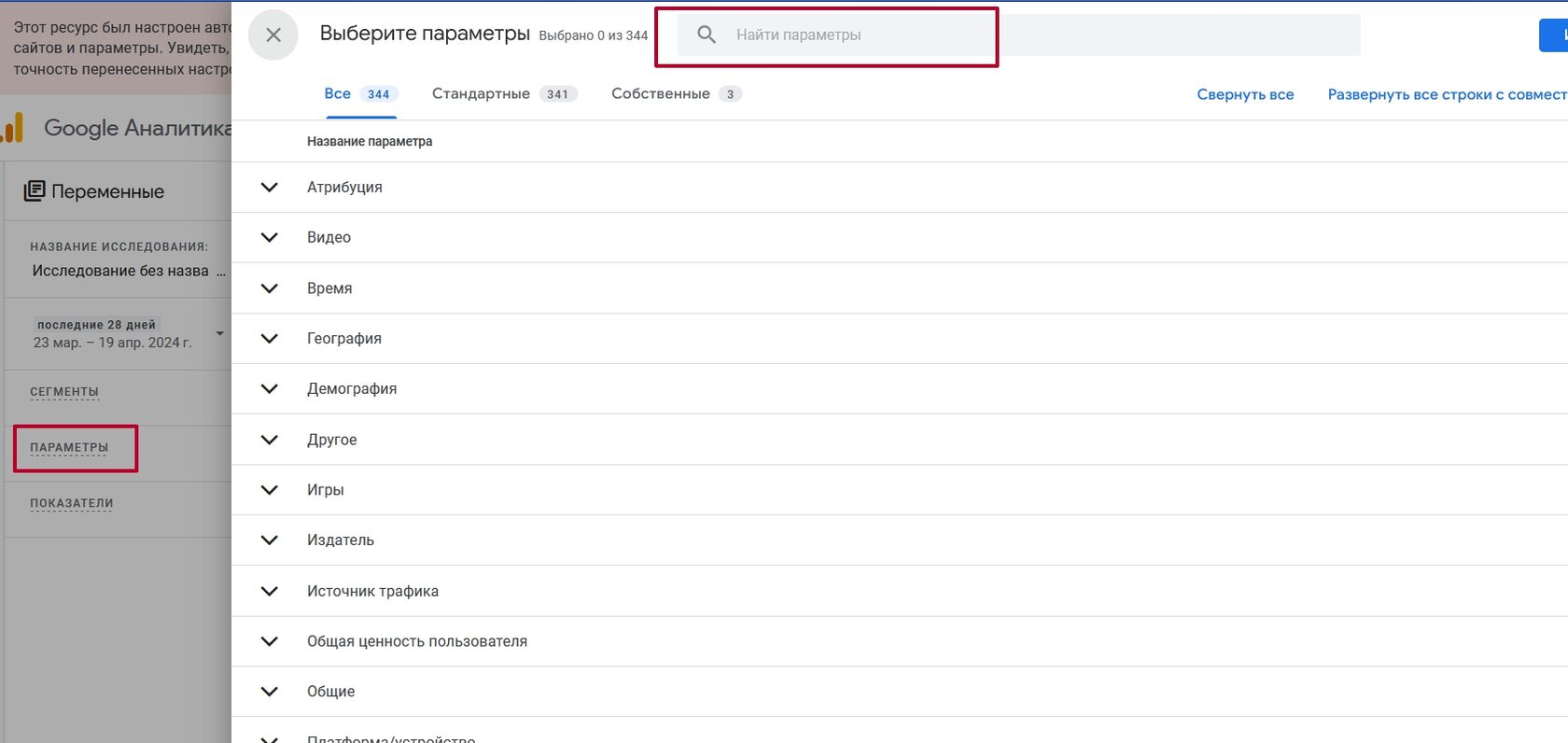This screenshot has width=1568, height=743.
Task: Expand the 'Издатель' group chevron
Action: click(270, 540)
